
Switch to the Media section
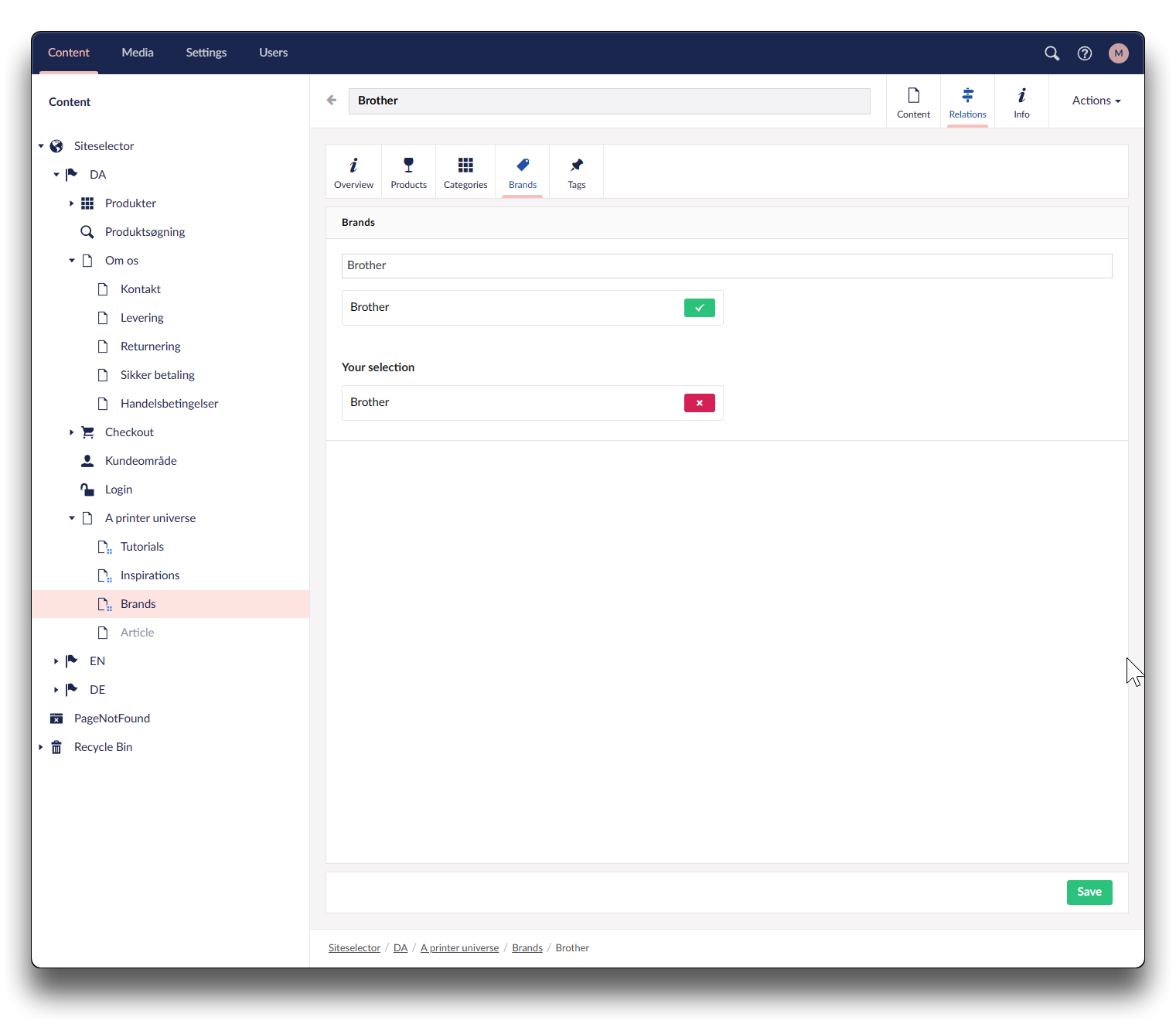coord(138,53)
